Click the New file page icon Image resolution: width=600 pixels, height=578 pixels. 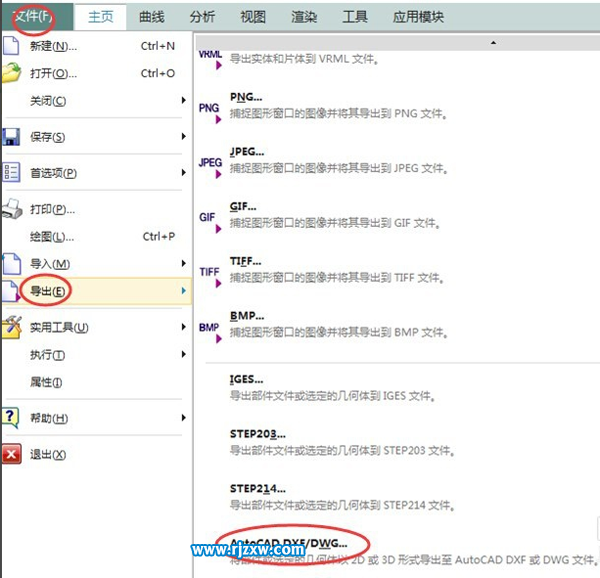click(11, 46)
